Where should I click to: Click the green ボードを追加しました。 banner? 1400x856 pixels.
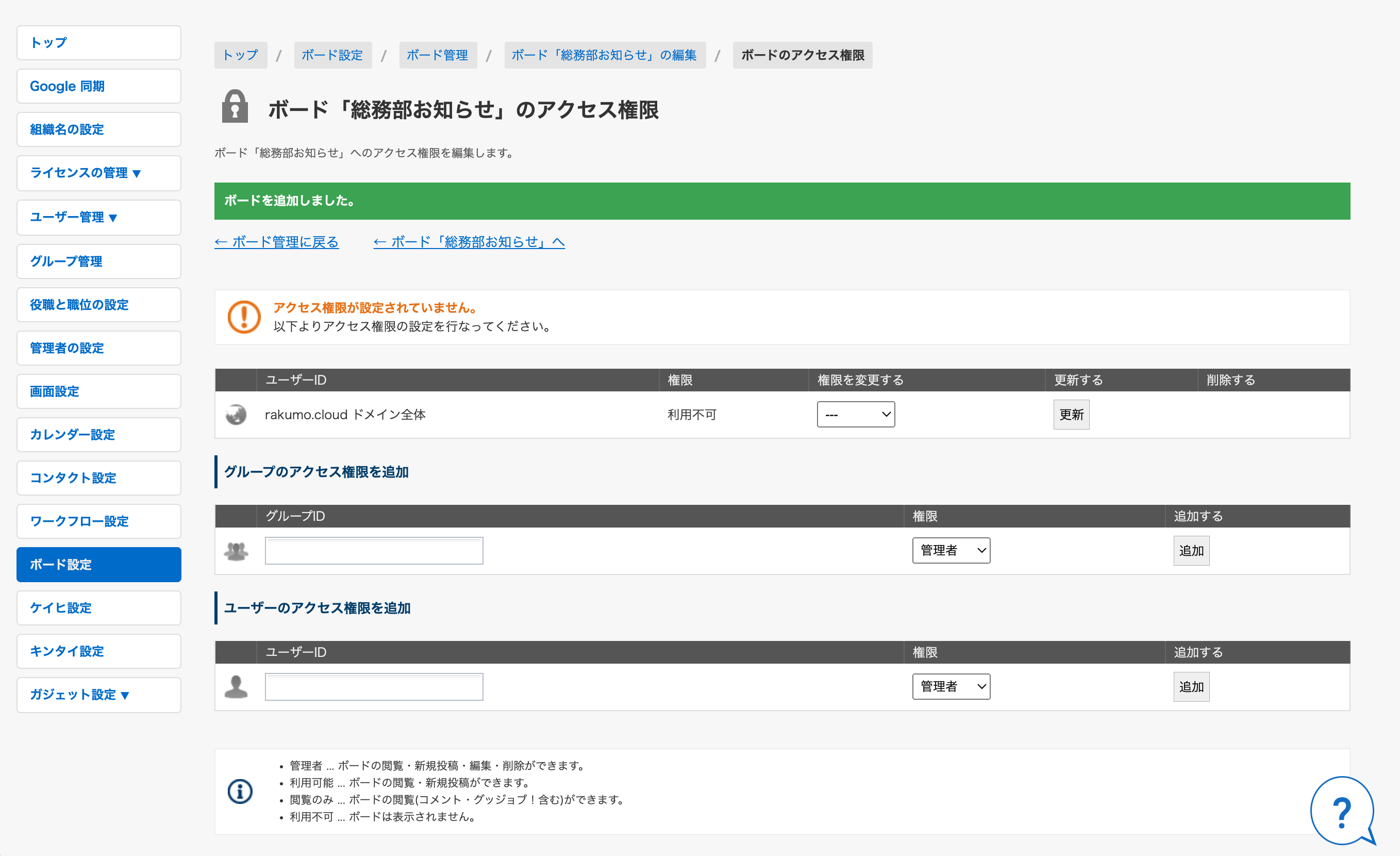(x=782, y=201)
